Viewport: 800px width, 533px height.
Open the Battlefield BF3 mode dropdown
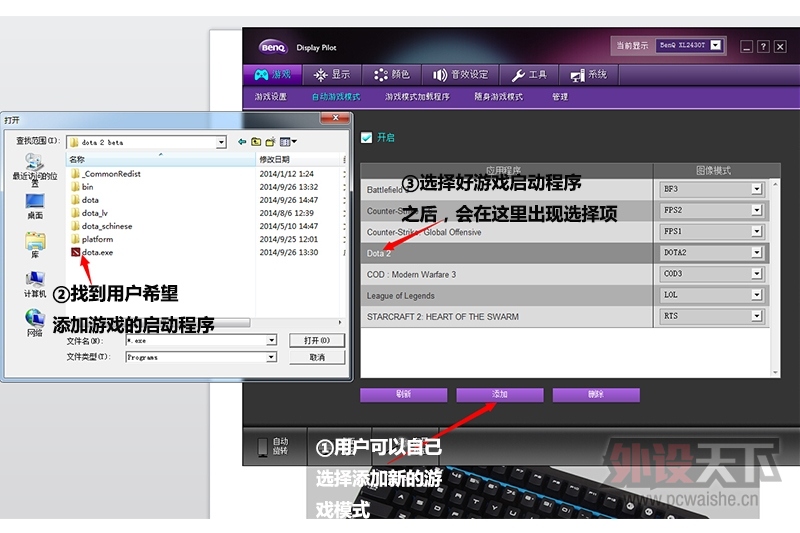click(756, 188)
